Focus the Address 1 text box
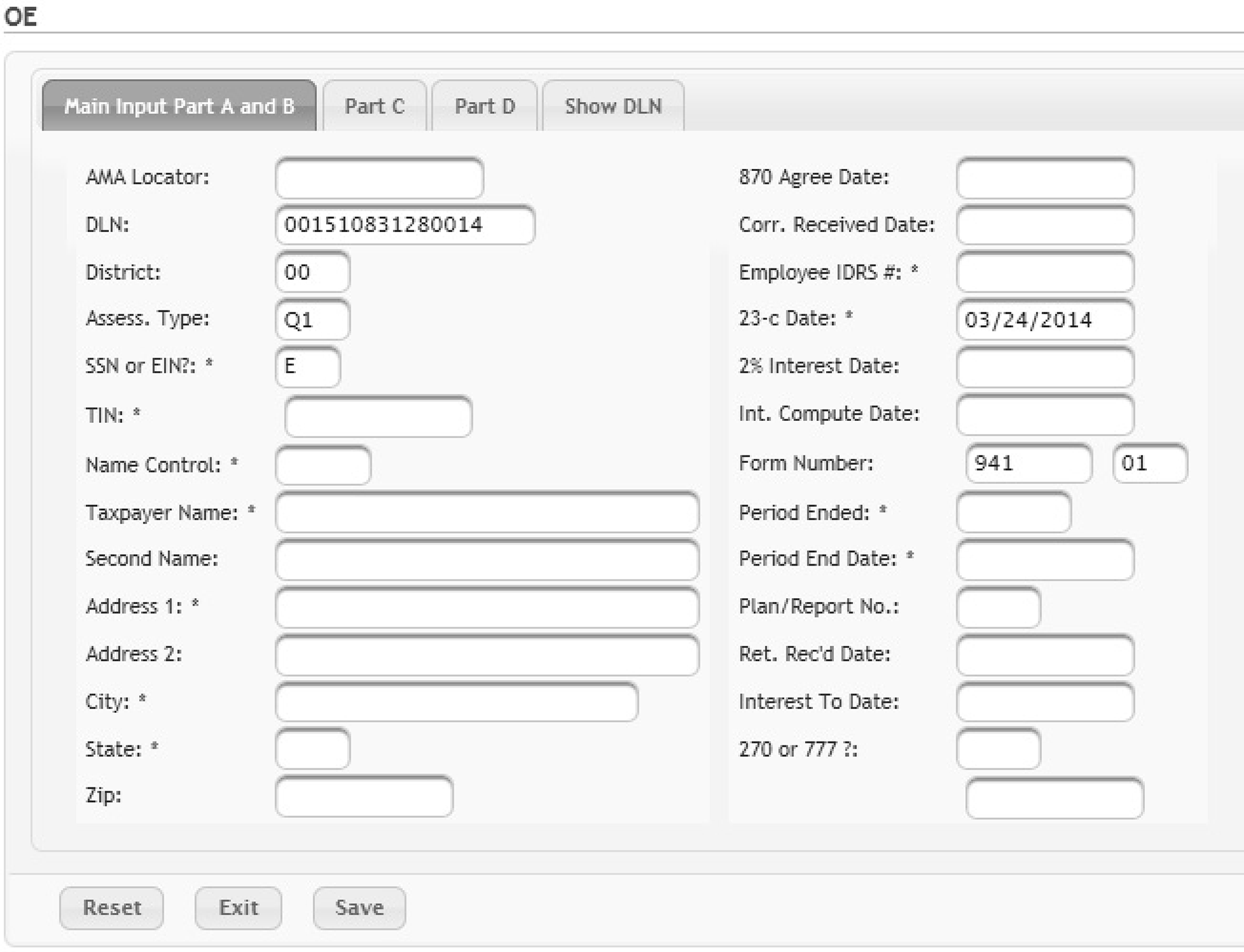The width and height of the screenshot is (1244, 952). coord(487,606)
